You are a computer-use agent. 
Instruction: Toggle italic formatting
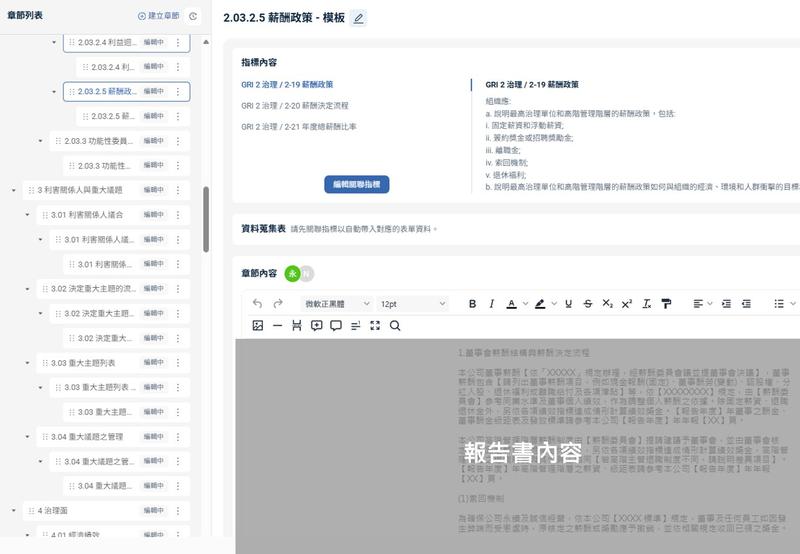[491, 304]
